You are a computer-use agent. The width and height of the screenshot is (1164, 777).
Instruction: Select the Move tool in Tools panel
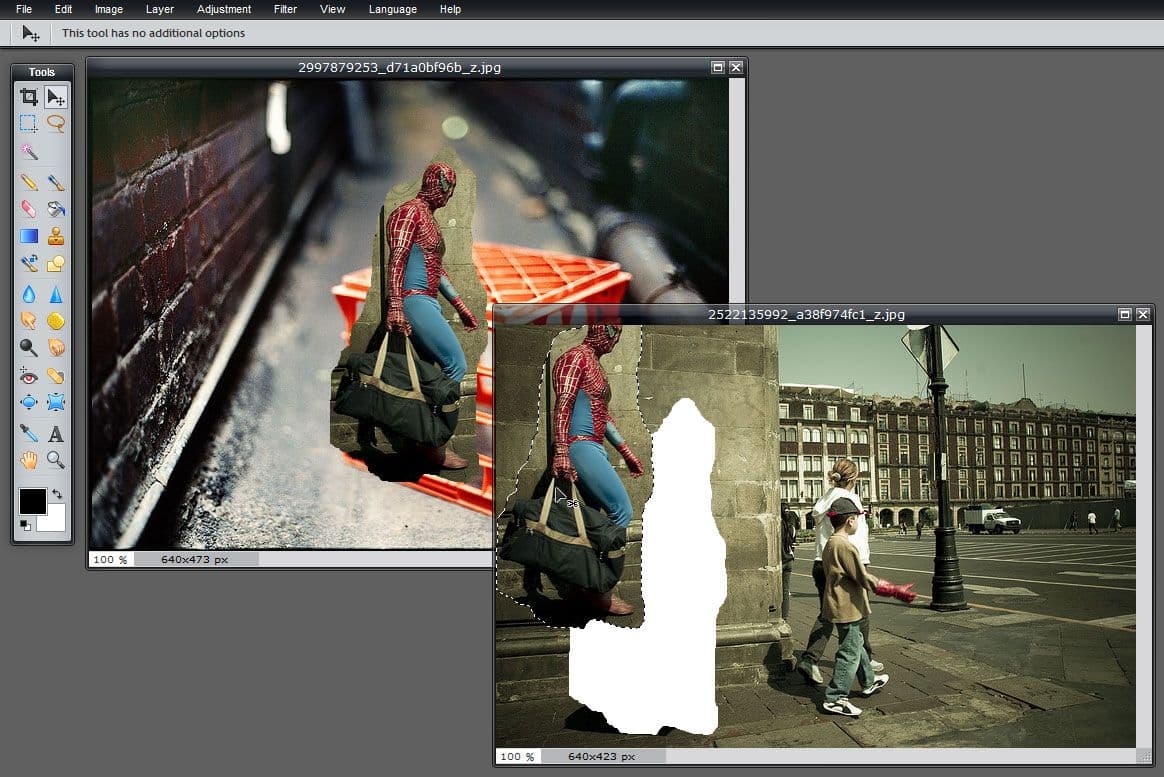[56, 96]
